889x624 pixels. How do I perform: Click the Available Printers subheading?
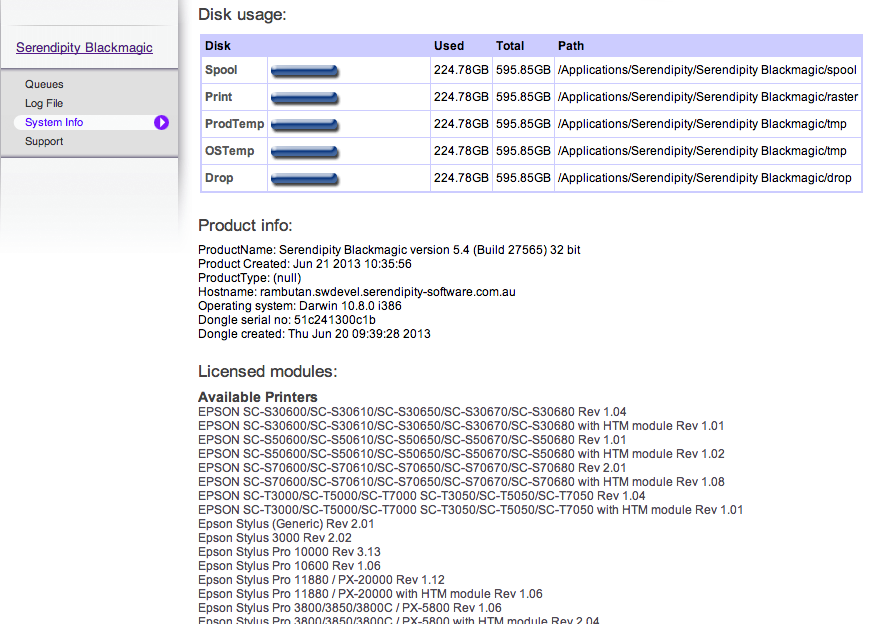[x=257, y=397]
